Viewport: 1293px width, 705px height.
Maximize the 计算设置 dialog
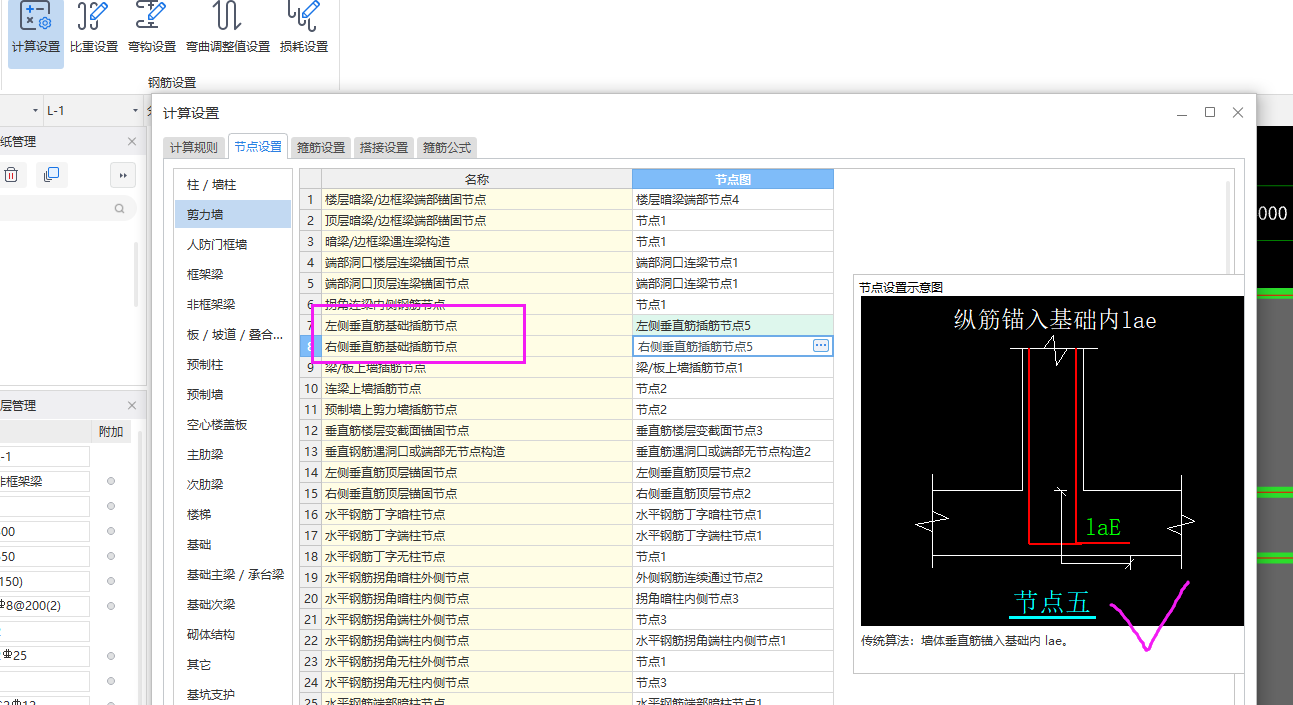(x=1210, y=113)
